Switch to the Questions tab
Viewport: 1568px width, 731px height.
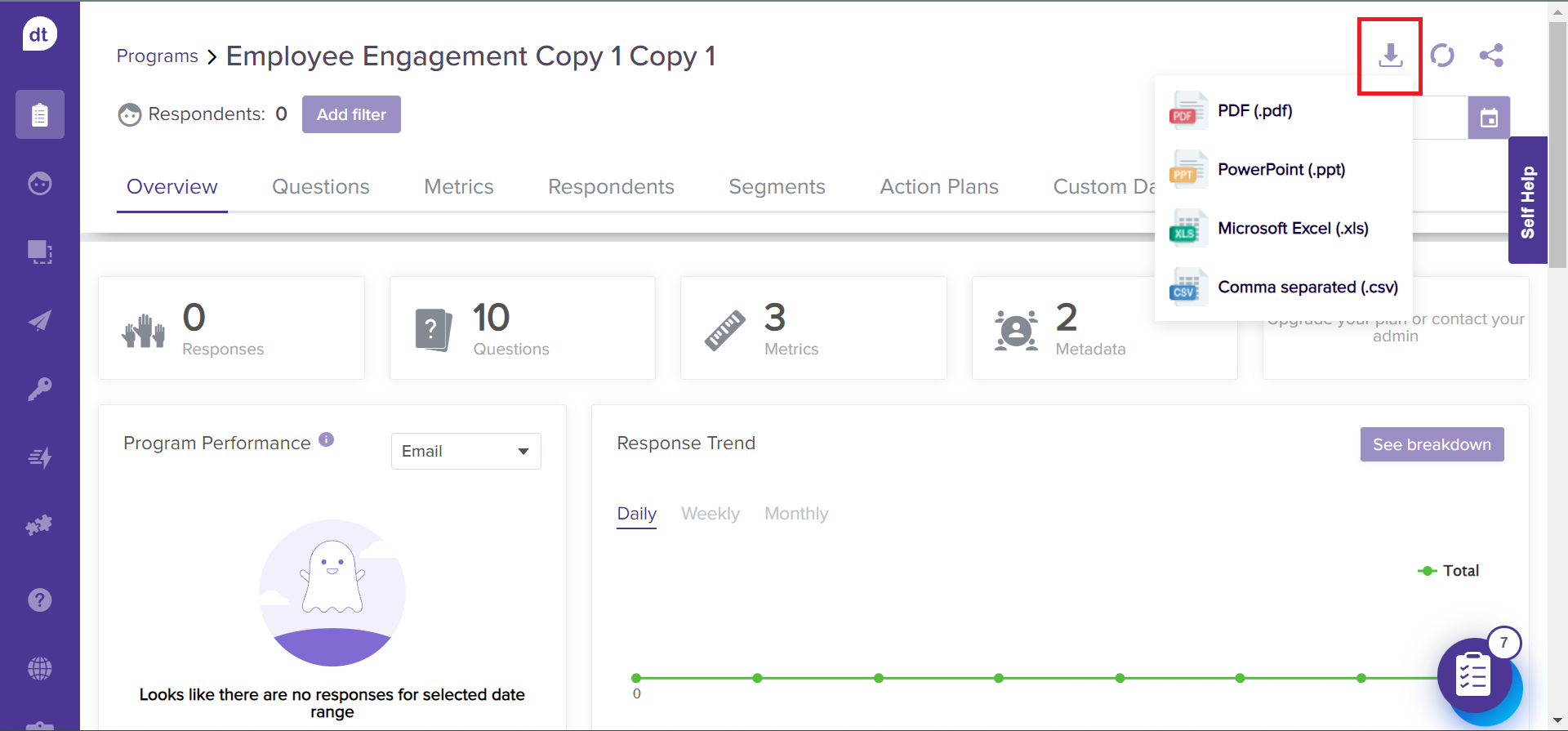point(320,187)
